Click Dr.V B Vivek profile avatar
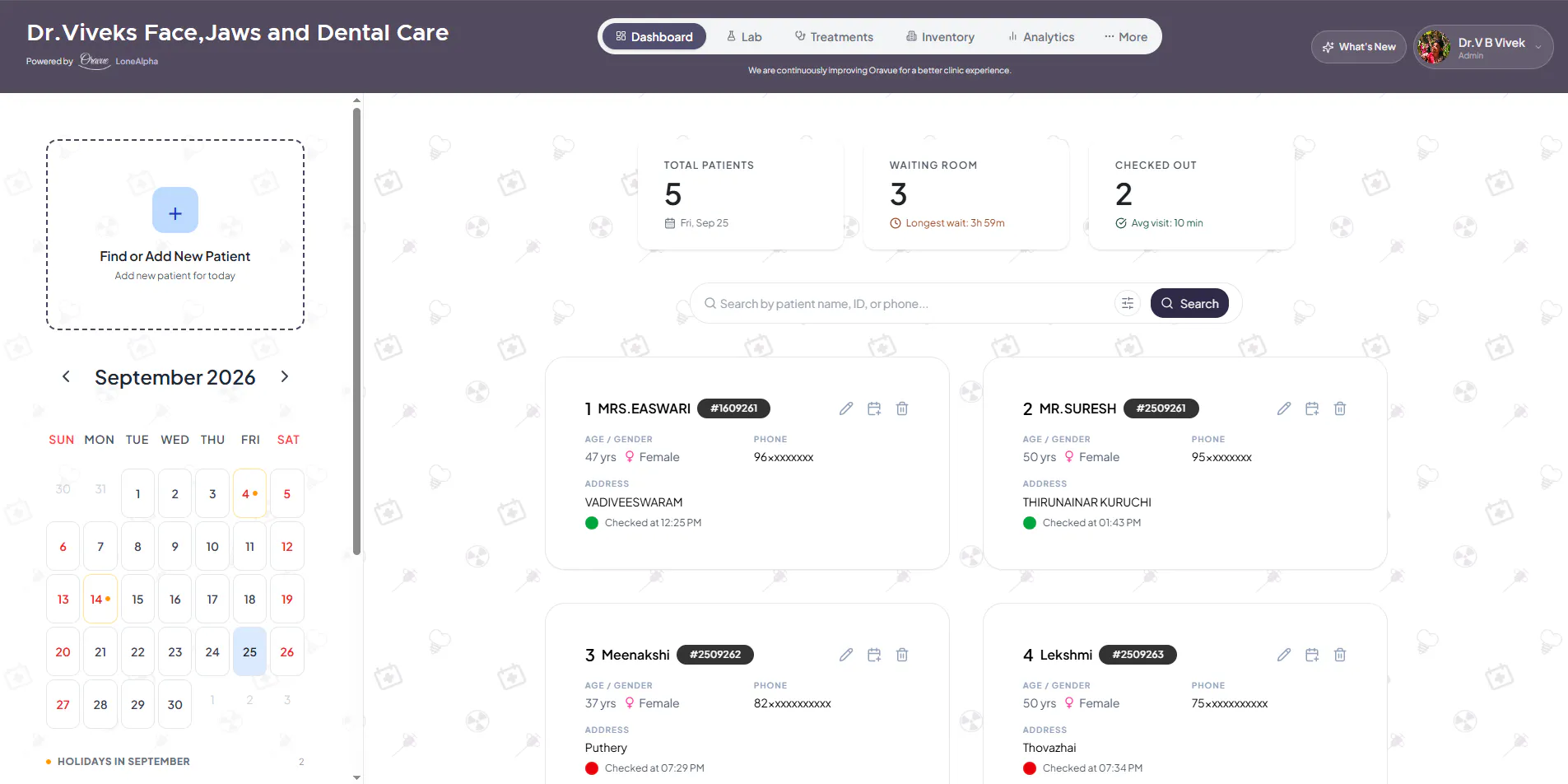The height and width of the screenshot is (784, 1568). (1434, 47)
